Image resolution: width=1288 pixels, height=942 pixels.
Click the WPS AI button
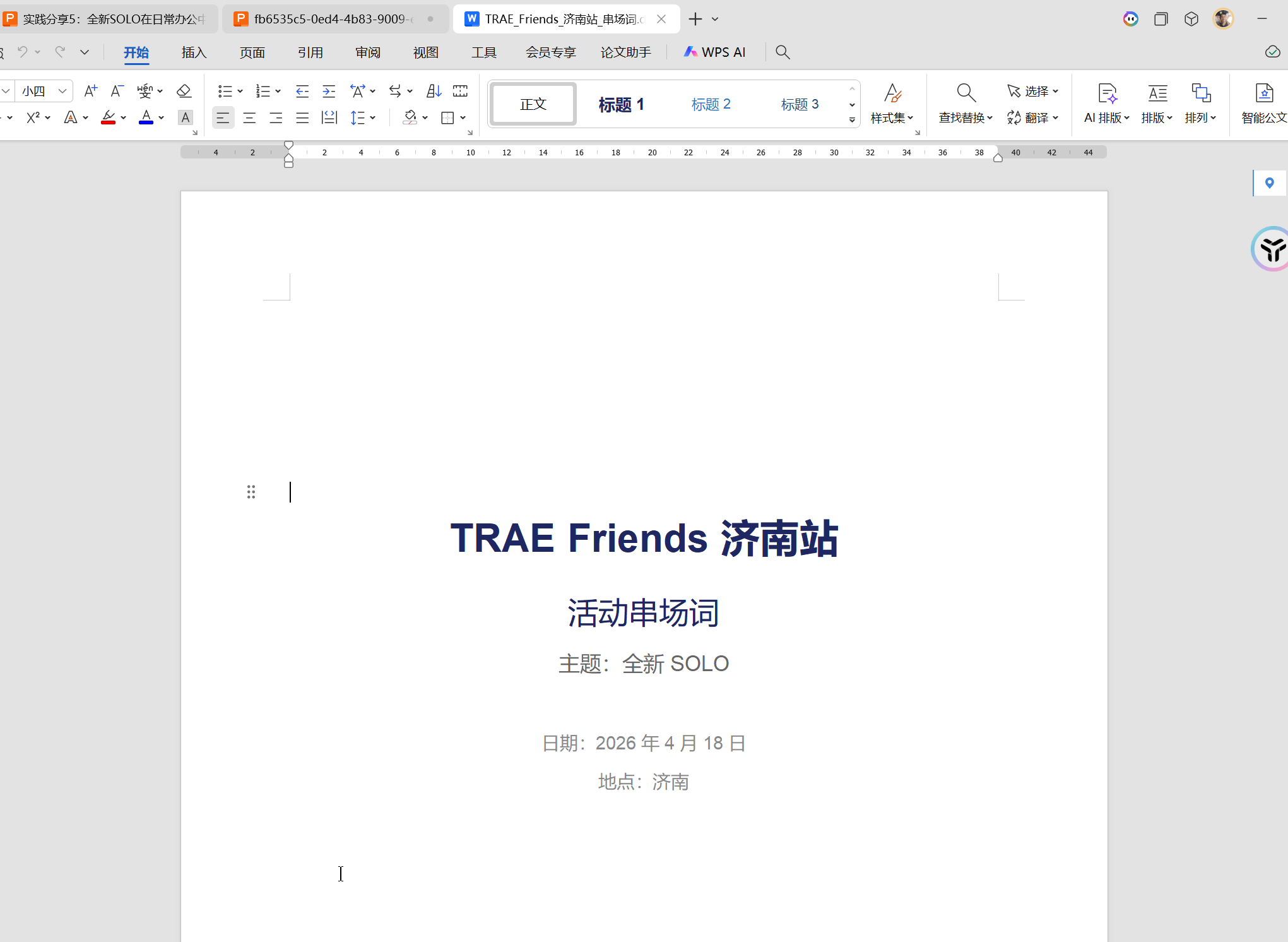pos(714,52)
